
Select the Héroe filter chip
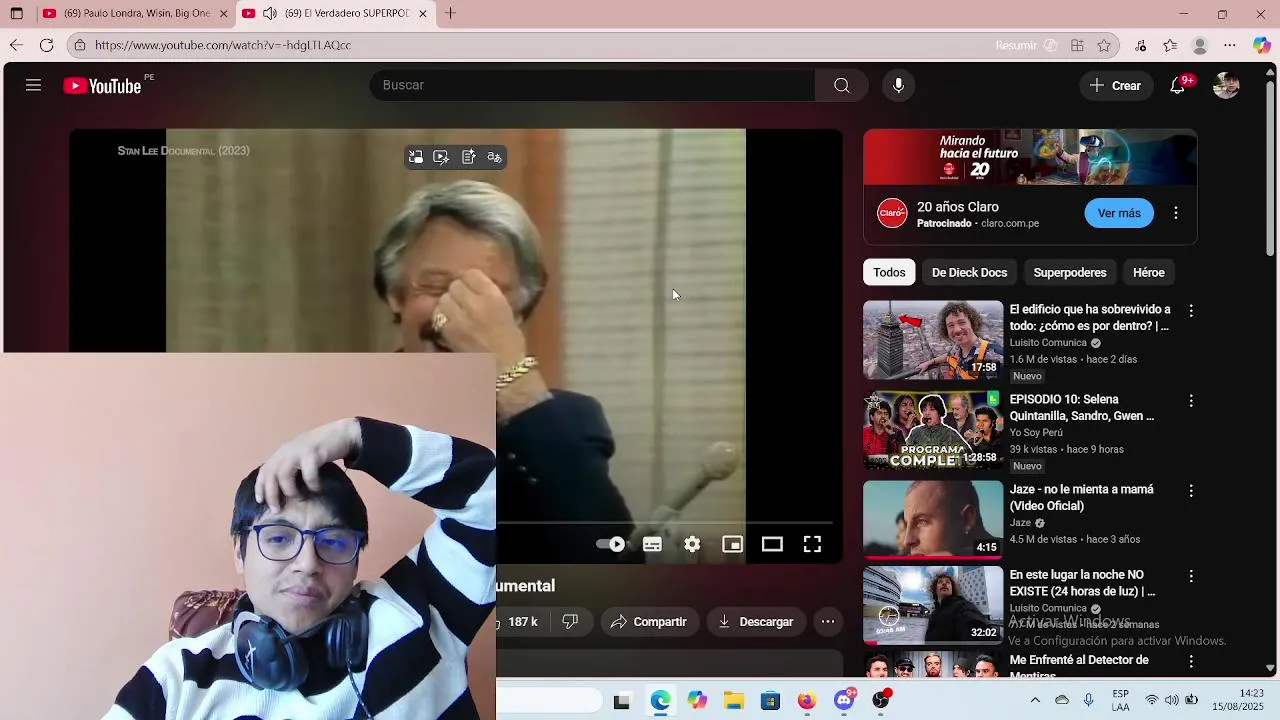1149,272
